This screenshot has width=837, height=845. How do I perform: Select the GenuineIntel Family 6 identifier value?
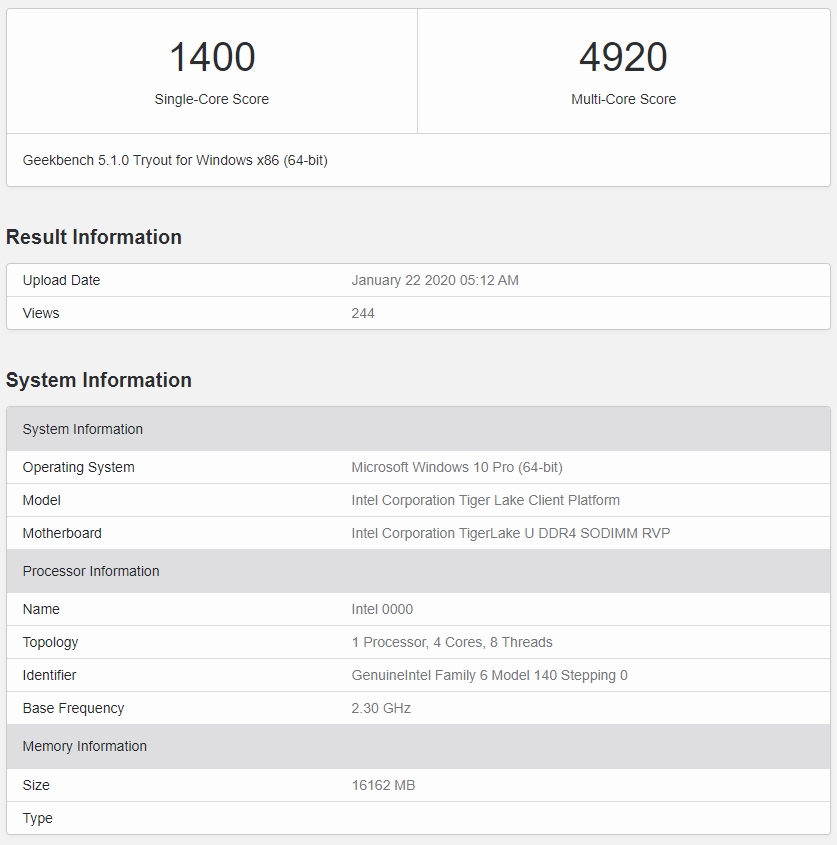pyautogui.click(x=489, y=675)
